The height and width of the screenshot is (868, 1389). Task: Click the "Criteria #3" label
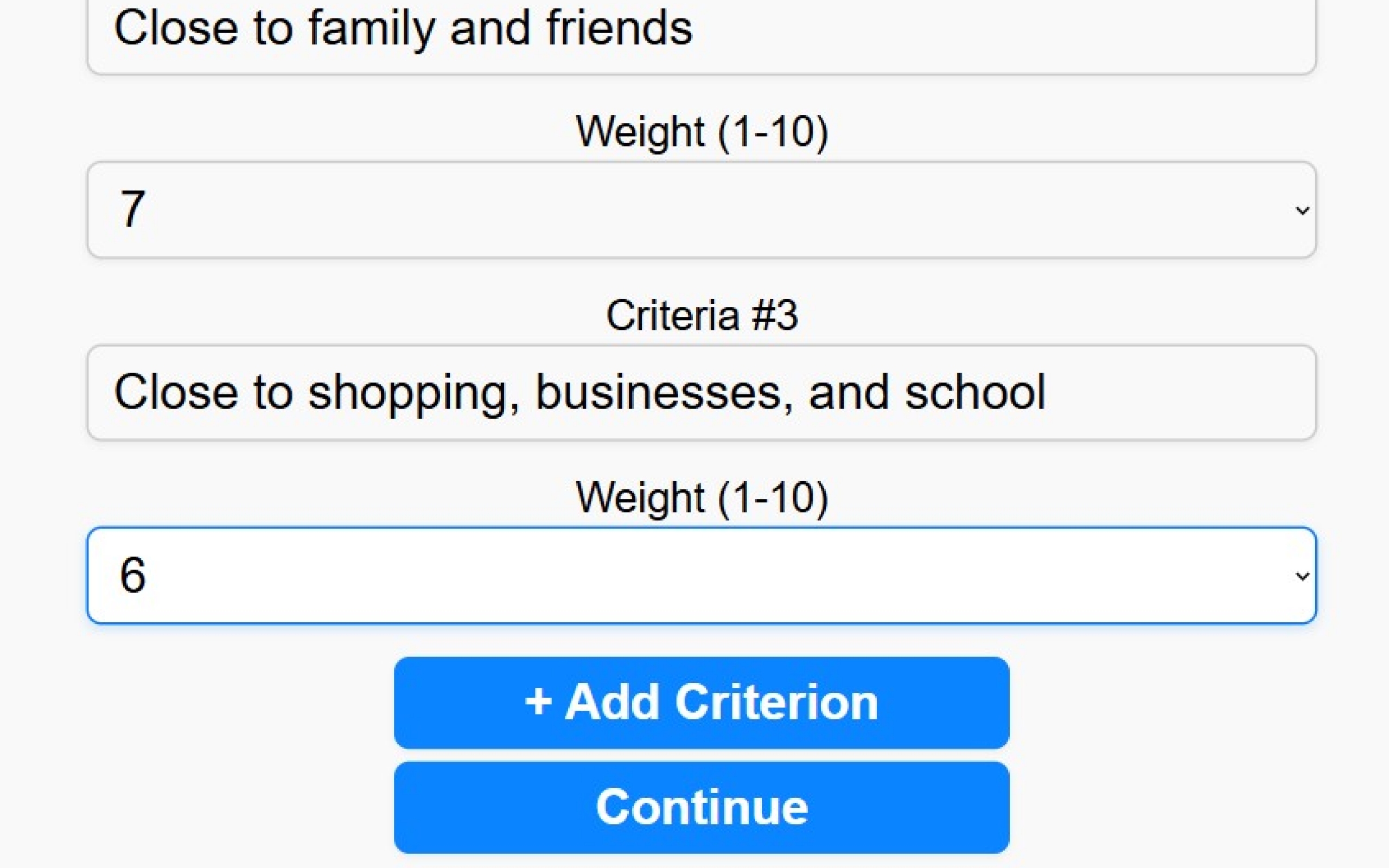tap(702, 315)
